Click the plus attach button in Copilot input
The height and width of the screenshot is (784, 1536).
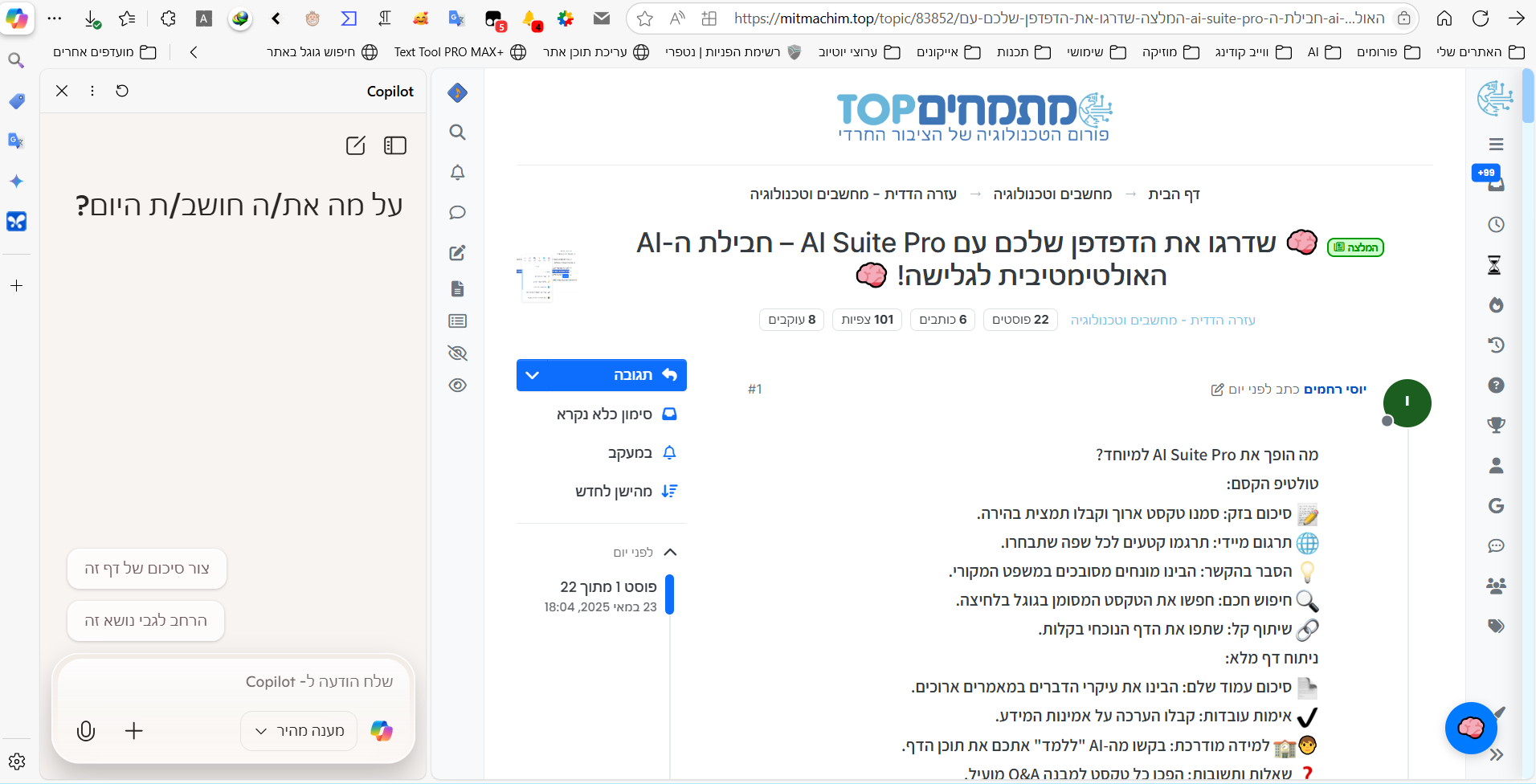(x=134, y=731)
